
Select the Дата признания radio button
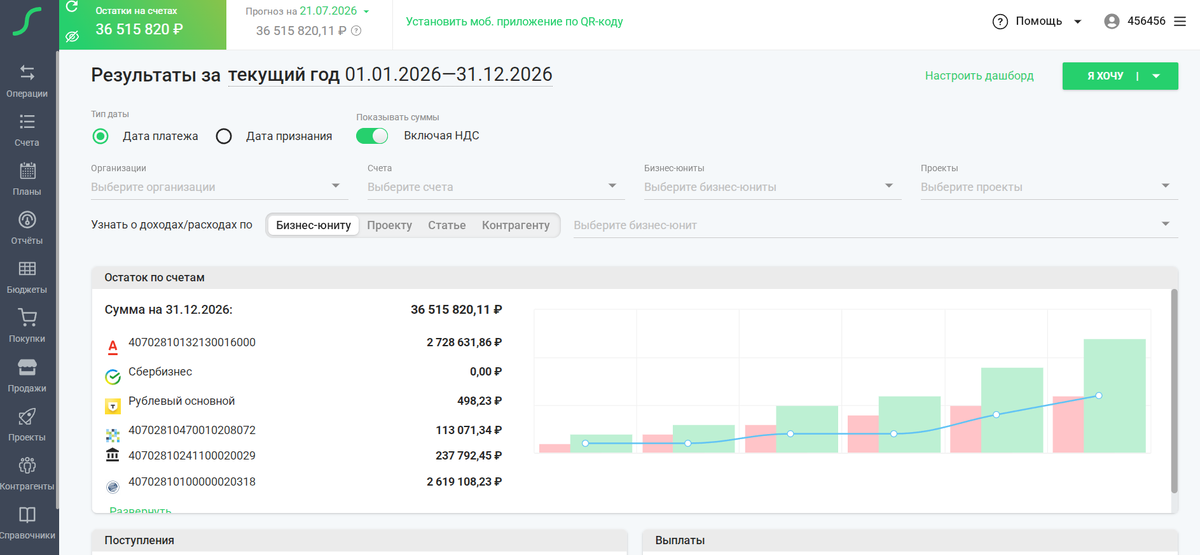(x=224, y=136)
